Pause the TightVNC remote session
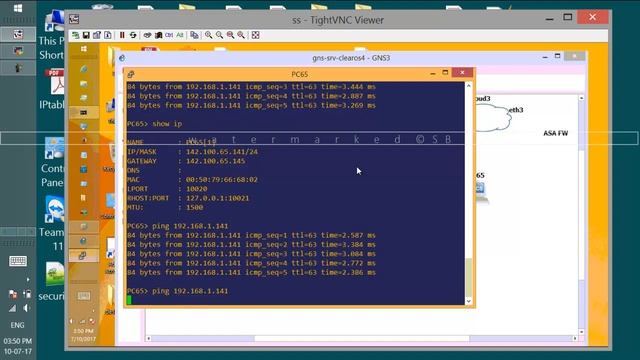 tap(122, 35)
